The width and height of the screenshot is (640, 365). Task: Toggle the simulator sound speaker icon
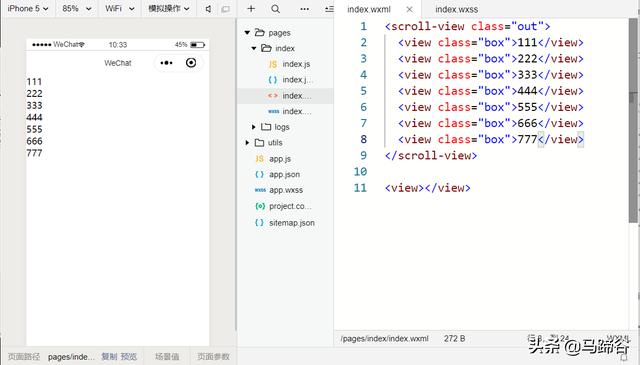208,9
